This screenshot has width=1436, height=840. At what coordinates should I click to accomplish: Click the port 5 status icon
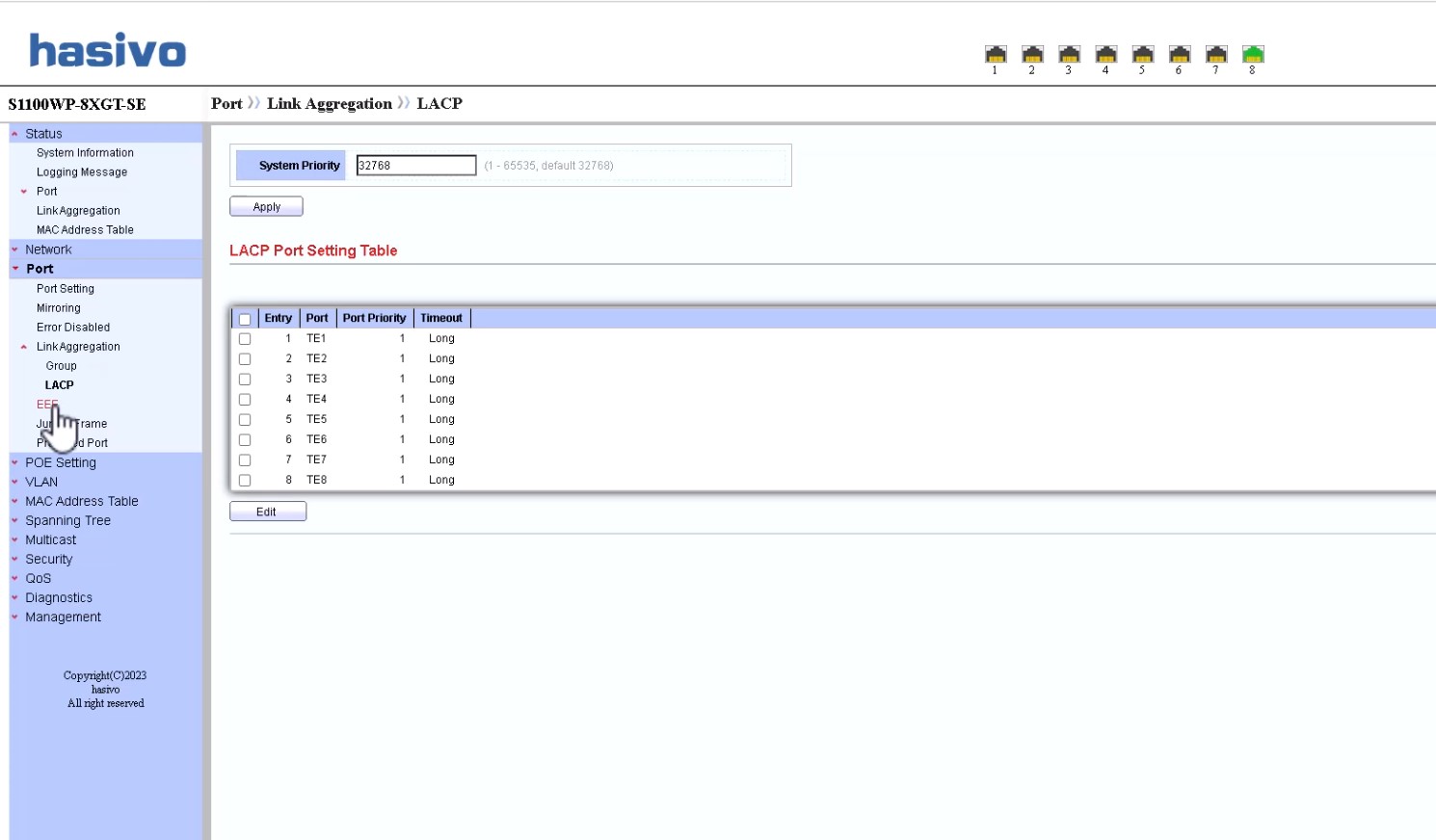1143,54
